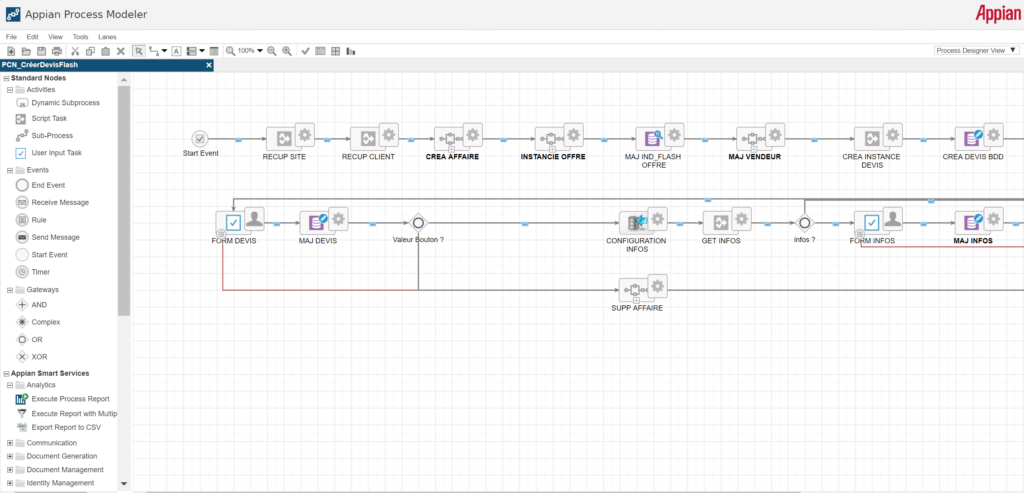Add a swimlane with the lane icon
Viewport: 1024px width, 493px height.
(191, 51)
